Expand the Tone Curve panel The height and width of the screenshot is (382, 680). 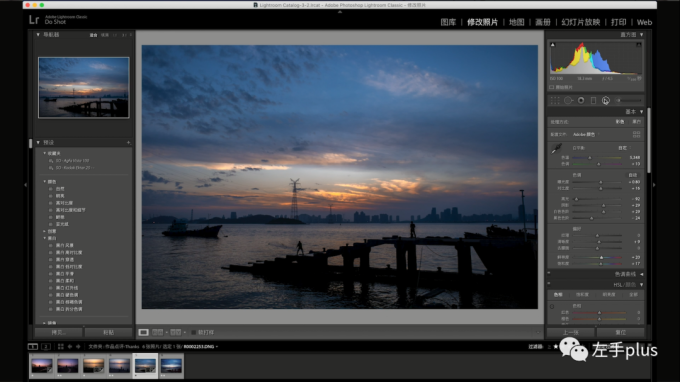click(x=641, y=274)
